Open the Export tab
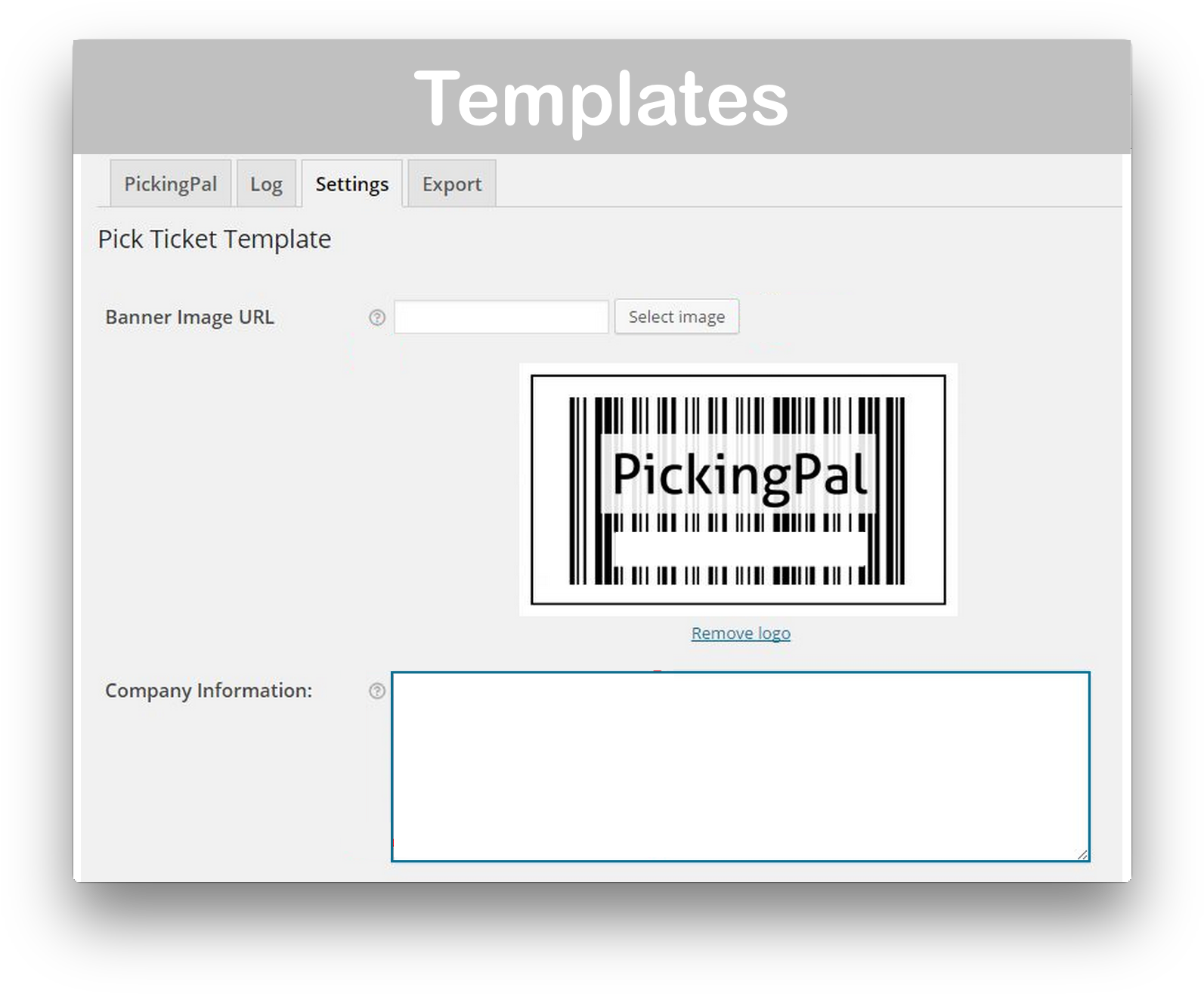This screenshot has height=994, width=1204. click(x=452, y=184)
